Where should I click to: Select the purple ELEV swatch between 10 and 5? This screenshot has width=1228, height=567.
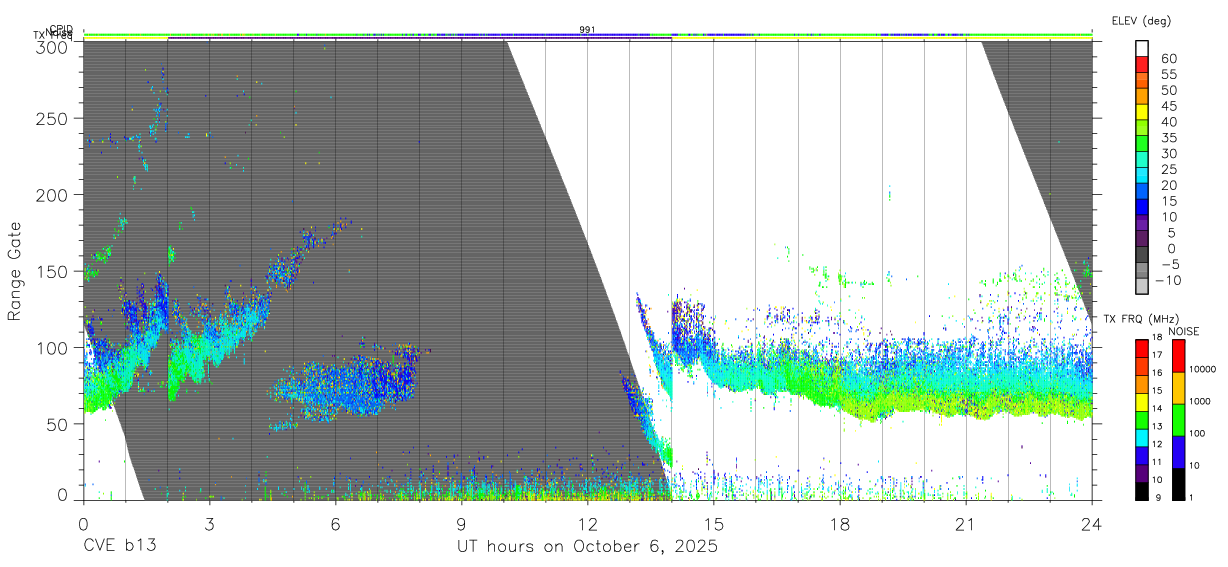tap(1143, 223)
